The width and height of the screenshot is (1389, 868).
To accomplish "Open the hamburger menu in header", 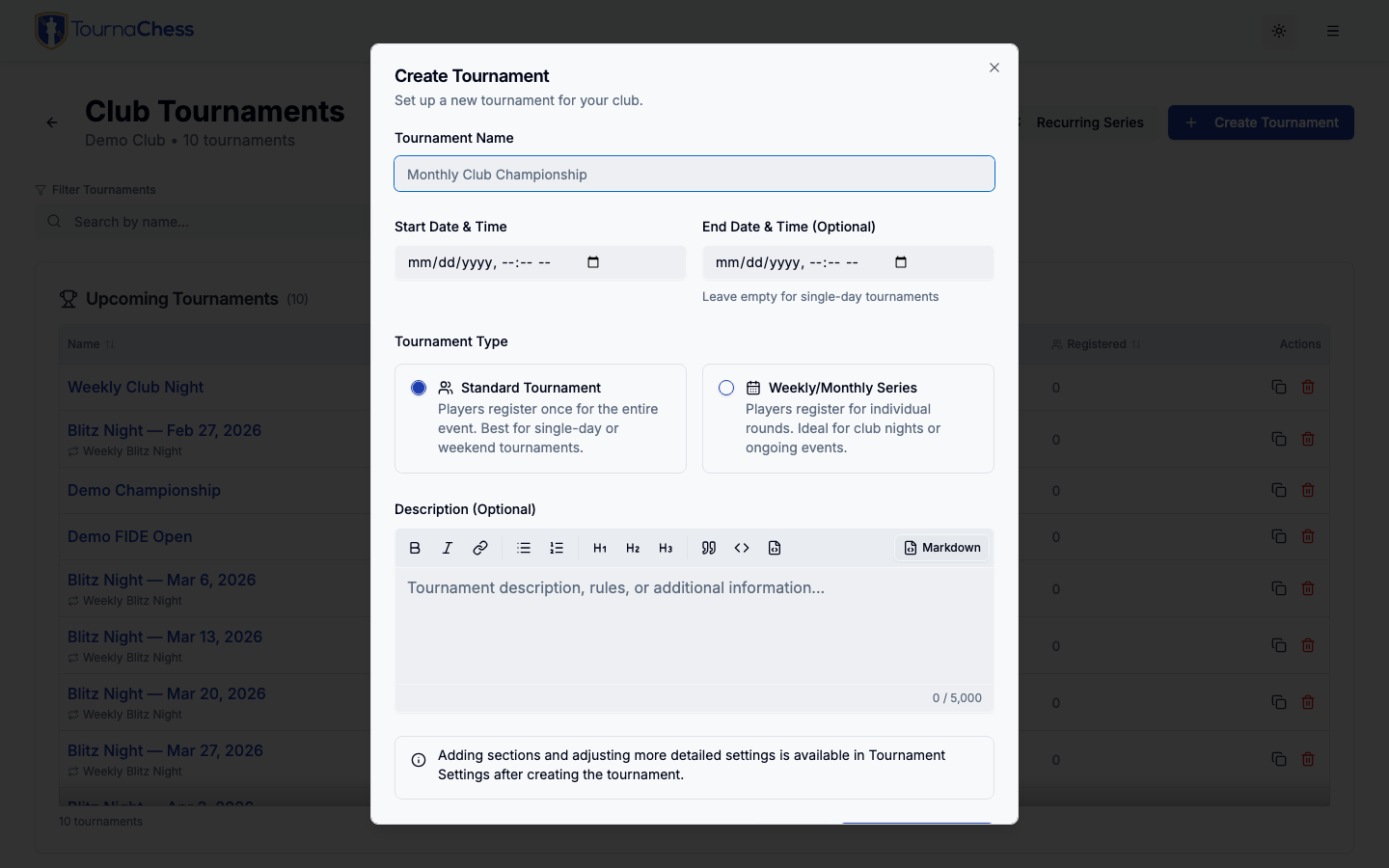I will click(1333, 31).
